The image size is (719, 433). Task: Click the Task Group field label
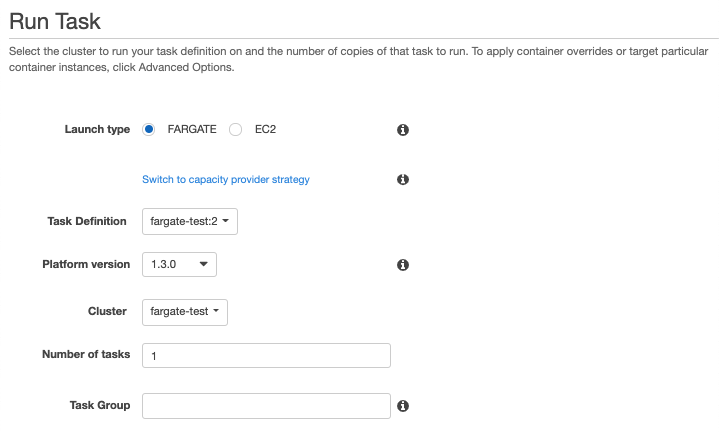[100, 405]
